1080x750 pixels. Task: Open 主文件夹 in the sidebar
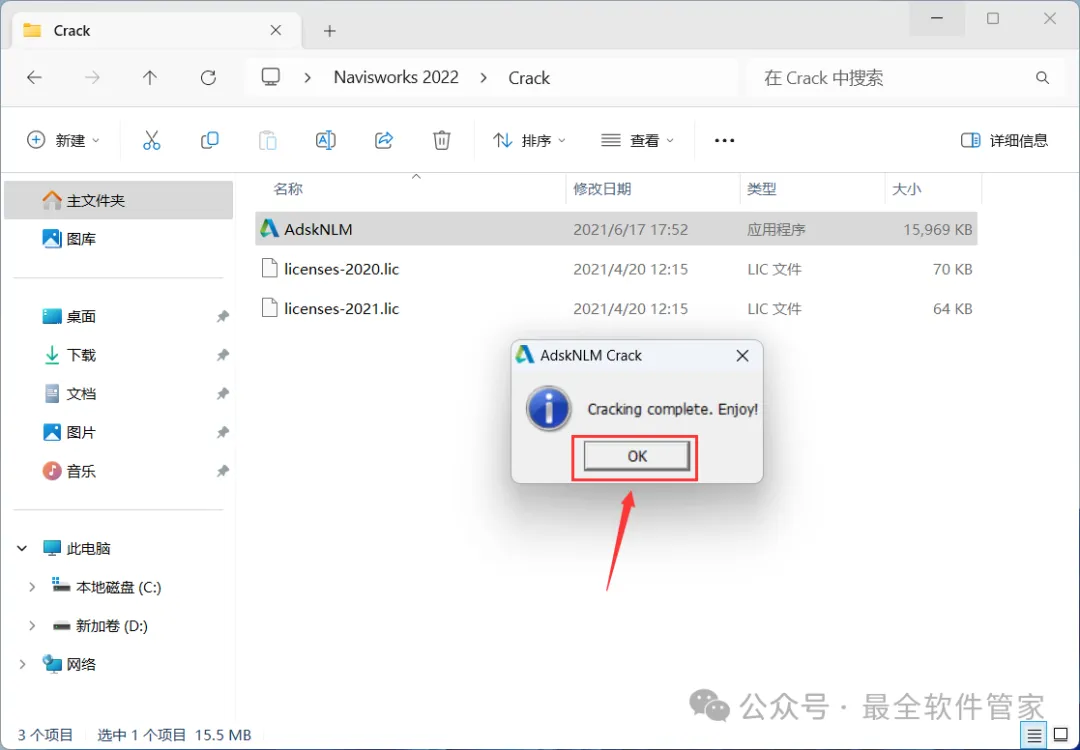118,200
